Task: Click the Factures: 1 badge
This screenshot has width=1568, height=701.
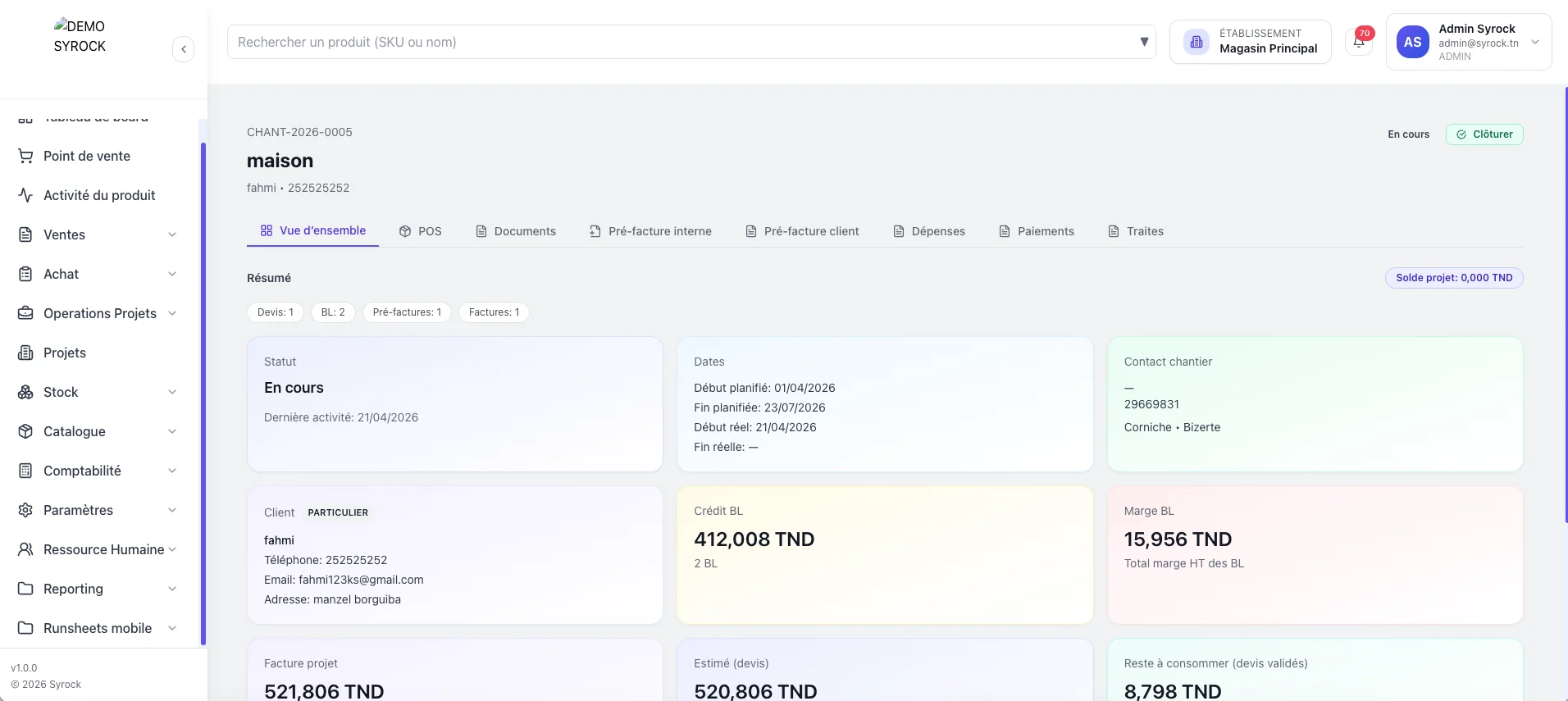Action: tap(494, 312)
